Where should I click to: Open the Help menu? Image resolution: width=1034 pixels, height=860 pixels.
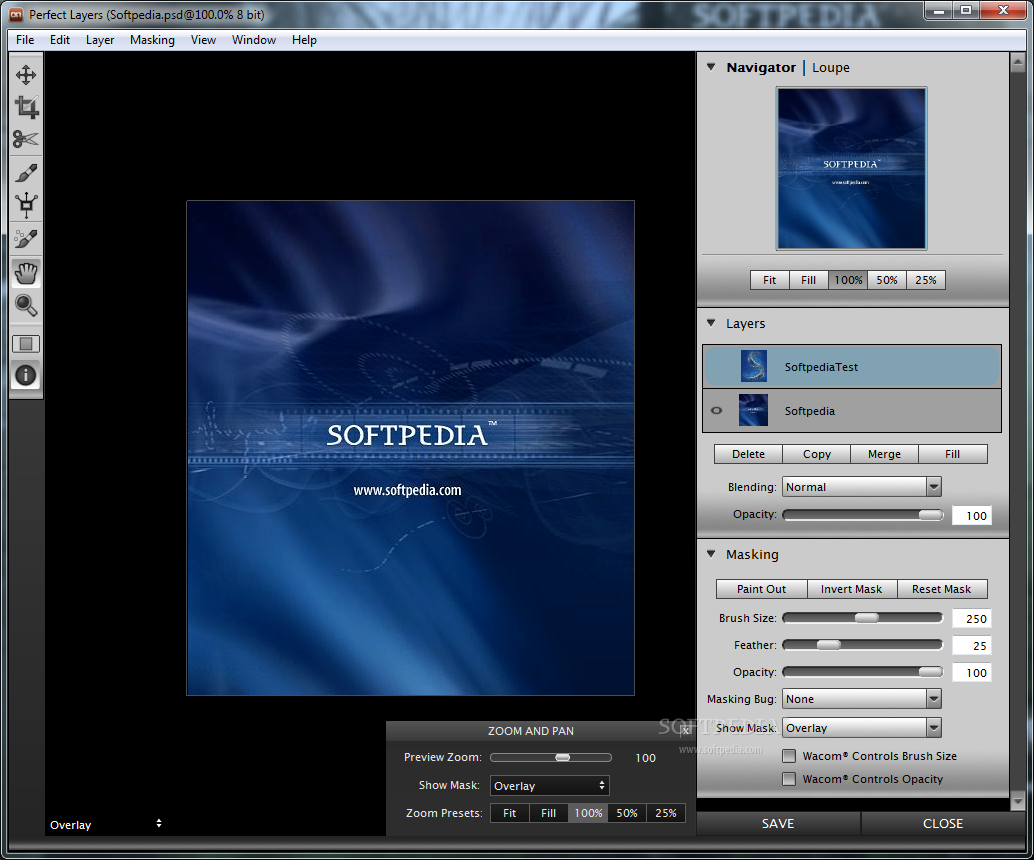point(304,40)
